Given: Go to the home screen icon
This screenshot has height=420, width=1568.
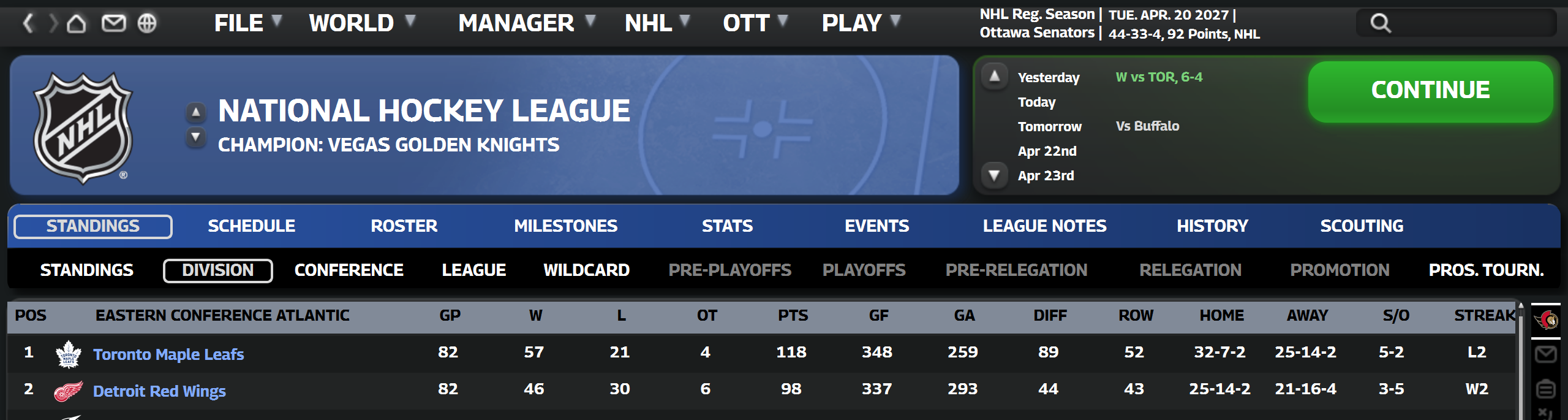Looking at the screenshot, I should (77, 23).
